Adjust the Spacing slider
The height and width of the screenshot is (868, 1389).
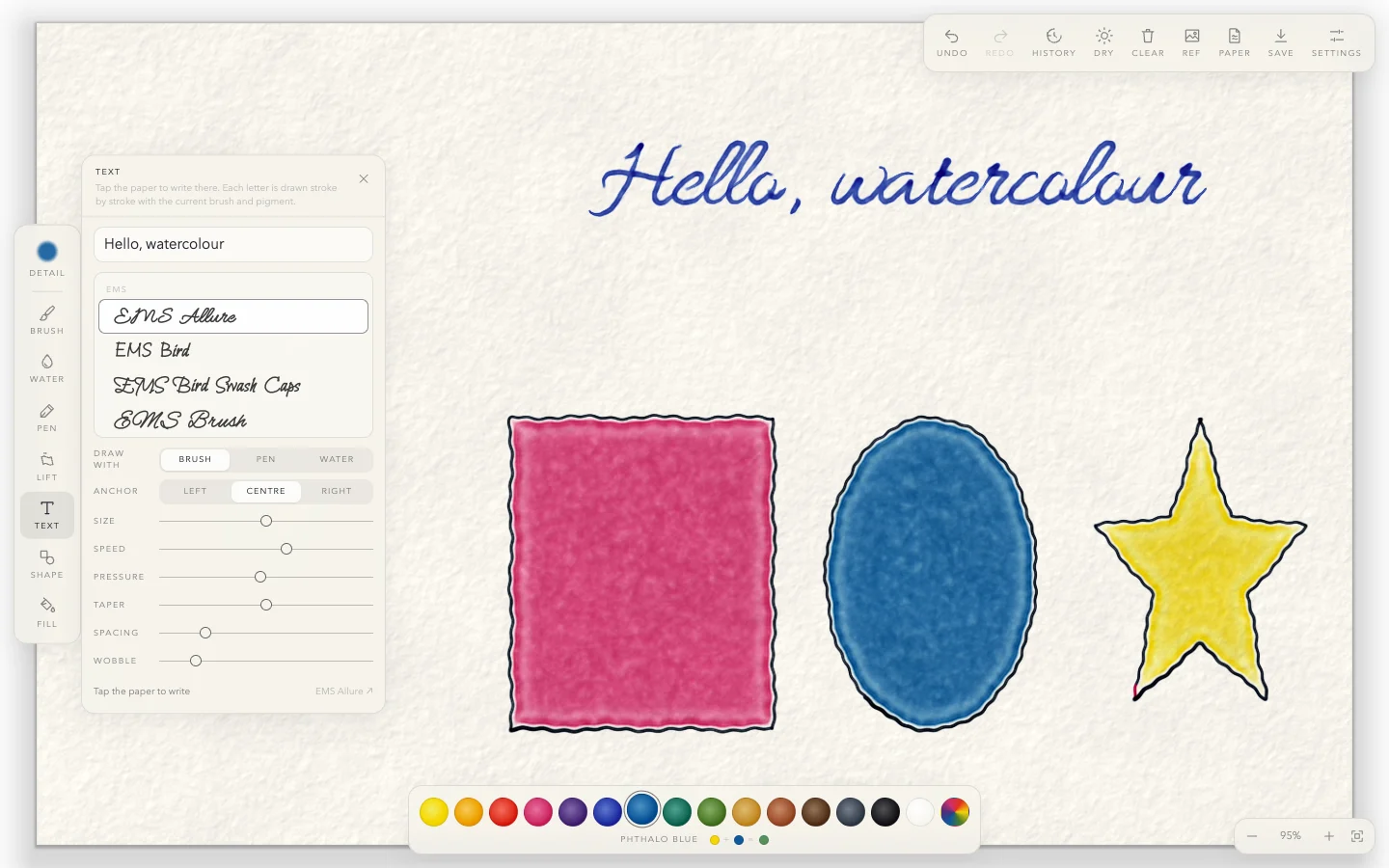266,633
